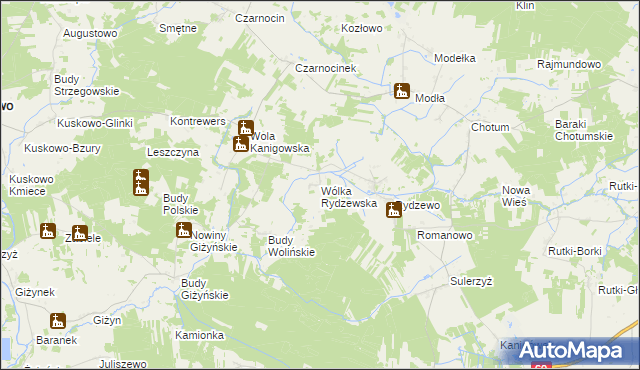Click the leftmost church icon near Zdziele
The width and height of the screenshot is (640, 370).
coord(48,231)
